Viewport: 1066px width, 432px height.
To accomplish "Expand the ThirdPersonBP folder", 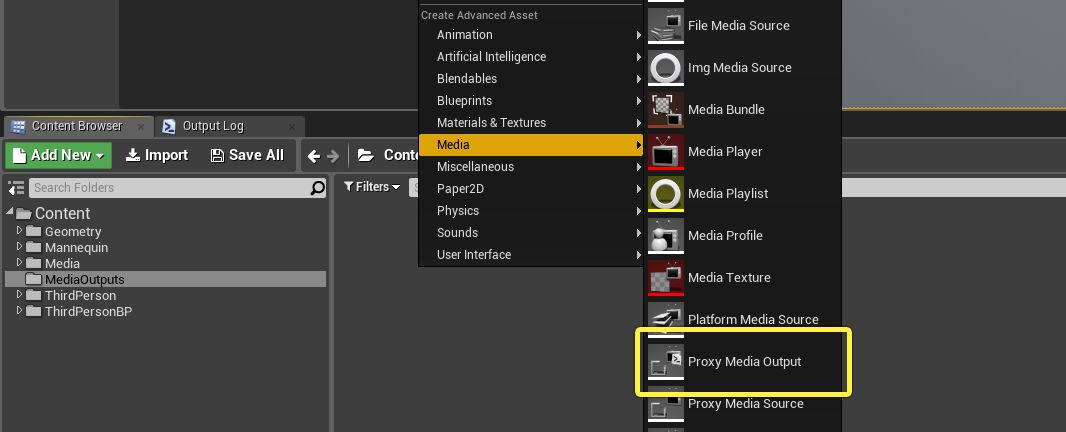I will [19, 311].
